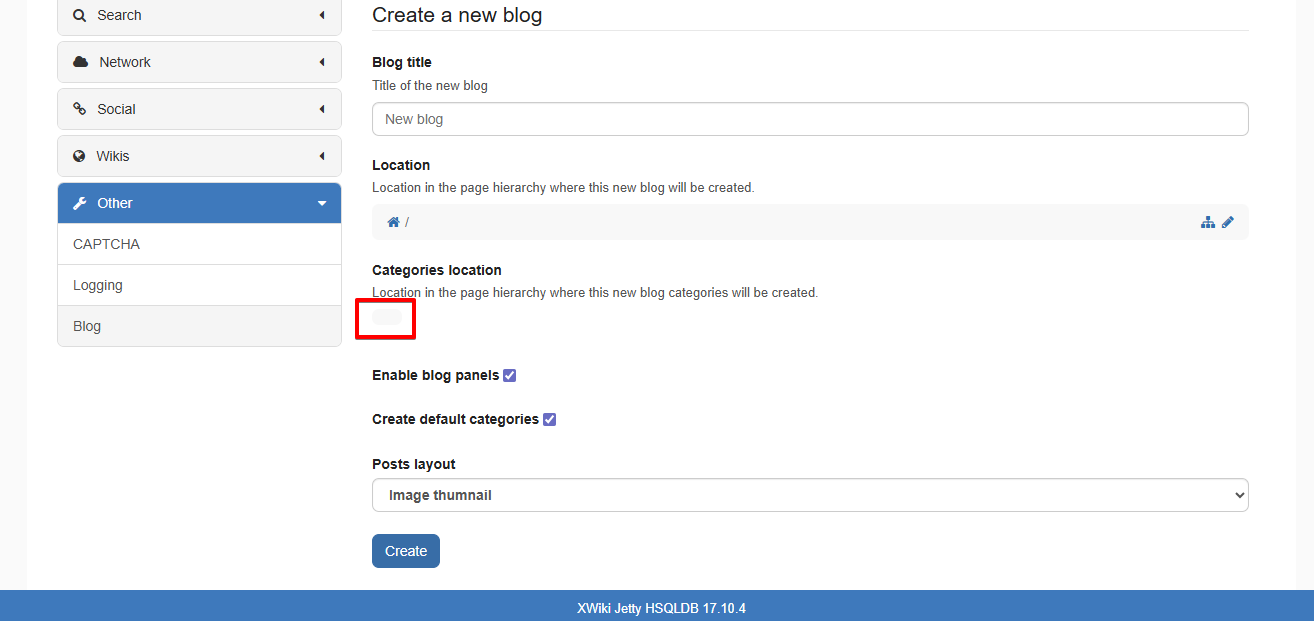Screen dimensions: 1314x621
Task: Expand the Wikis section arrow
Action: point(322,156)
